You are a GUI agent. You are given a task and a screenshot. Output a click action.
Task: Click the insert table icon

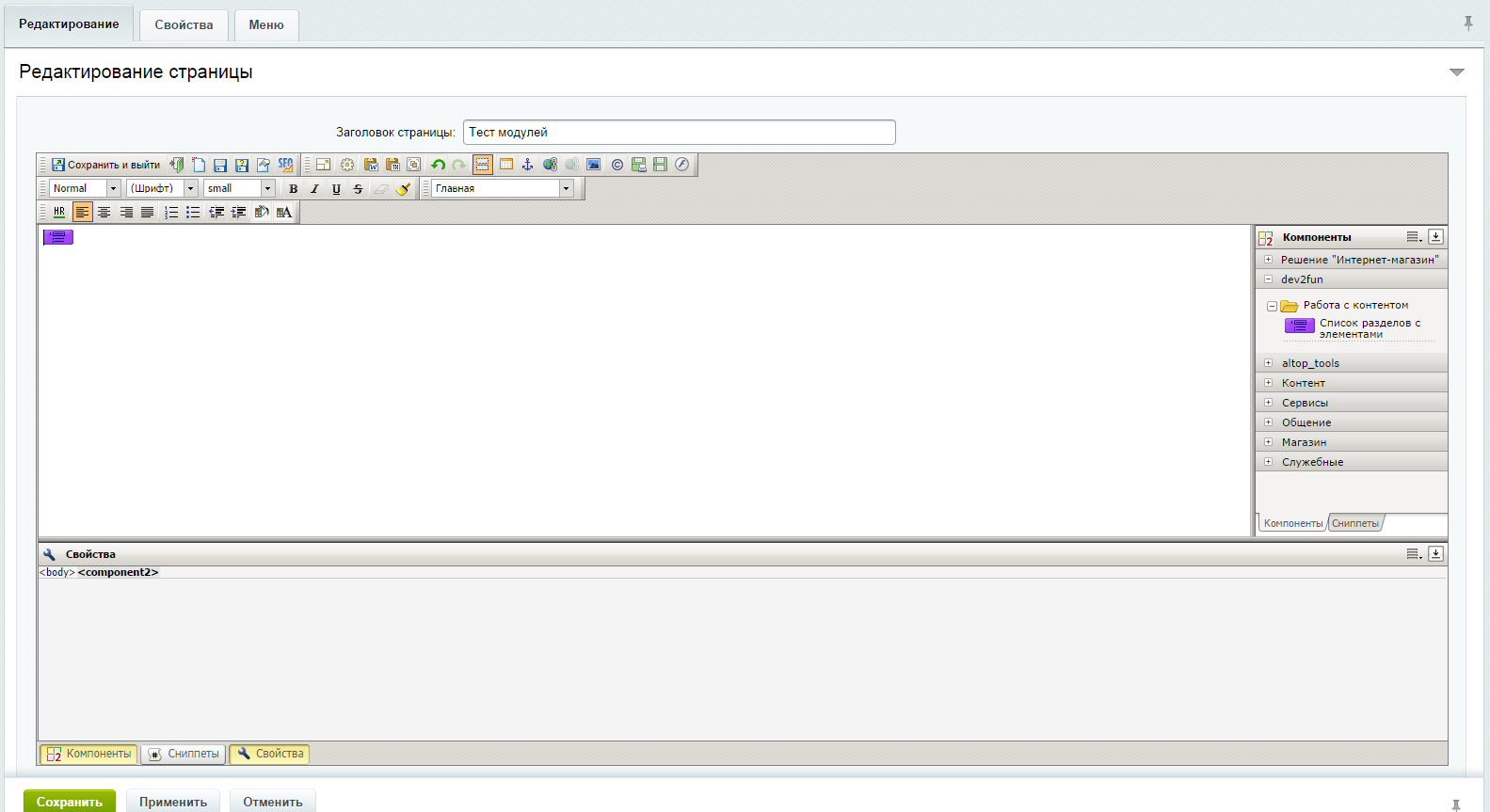(505, 165)
